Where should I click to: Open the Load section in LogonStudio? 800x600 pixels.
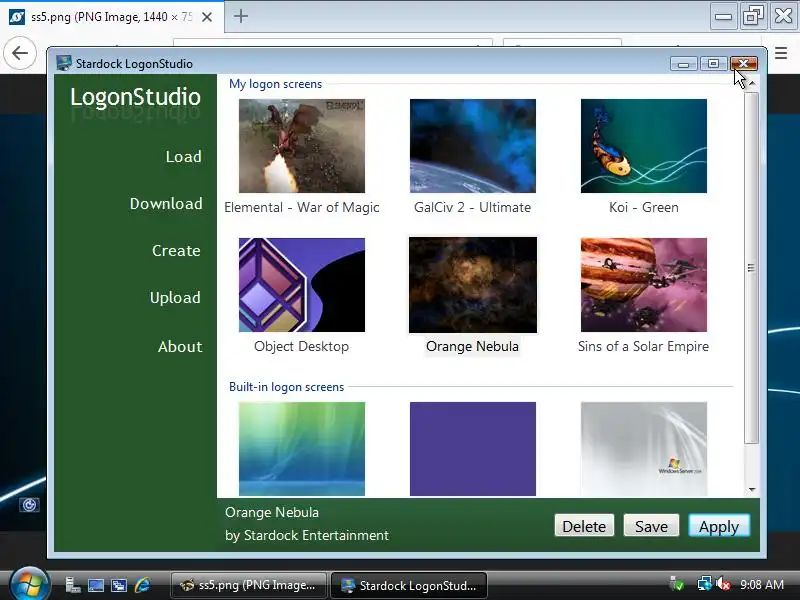point(183,157)
